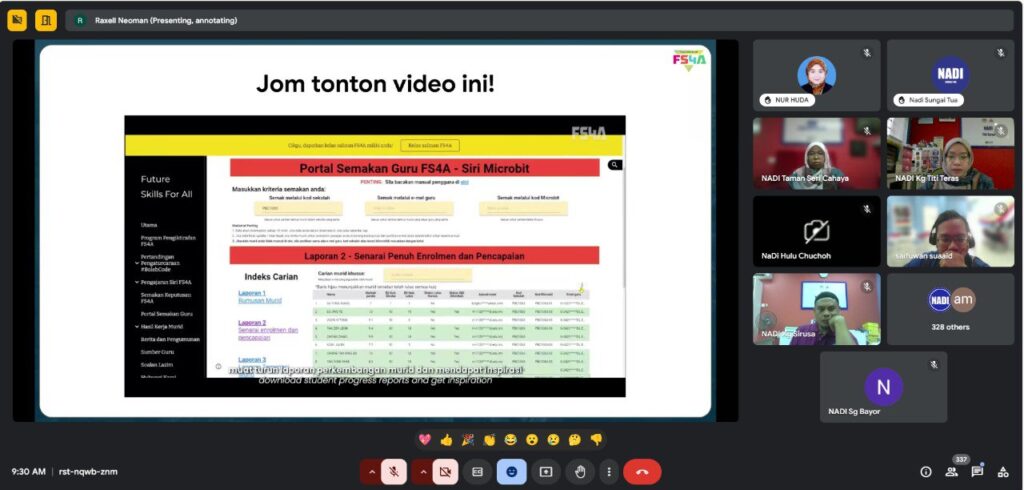Send the party popper reaction

(468, 439)
